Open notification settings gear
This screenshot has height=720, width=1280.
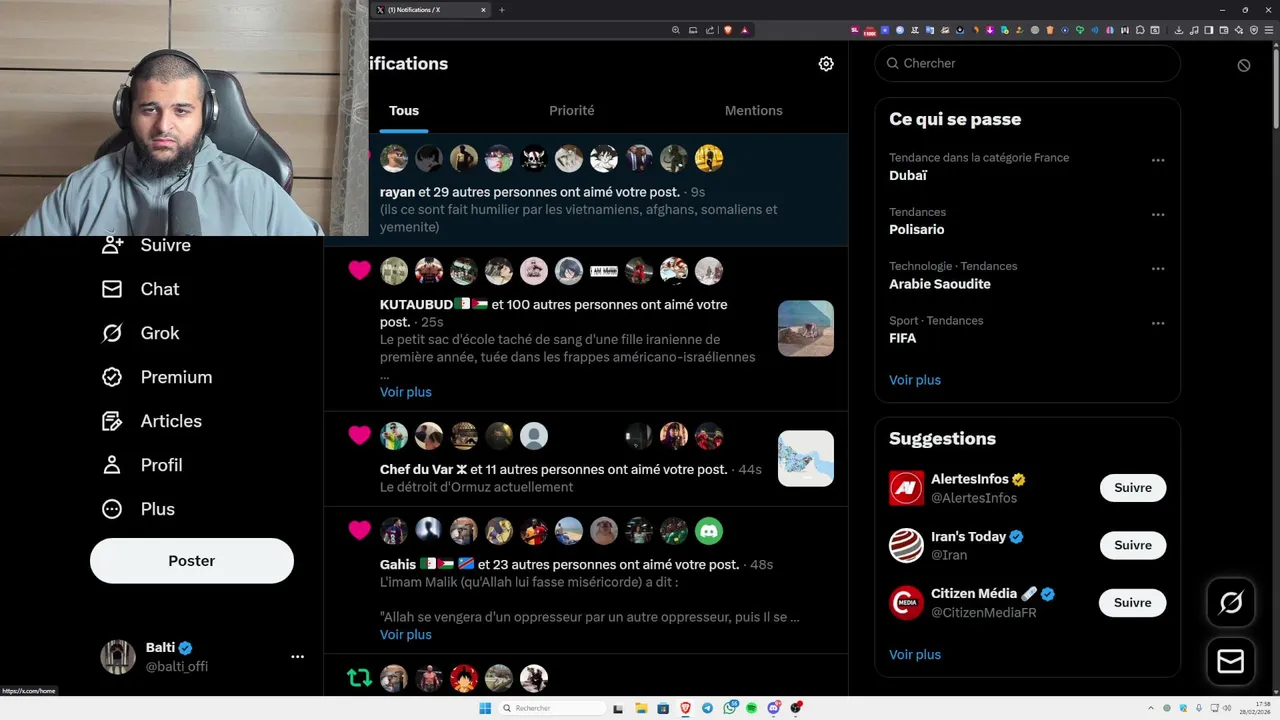[826, 63]
